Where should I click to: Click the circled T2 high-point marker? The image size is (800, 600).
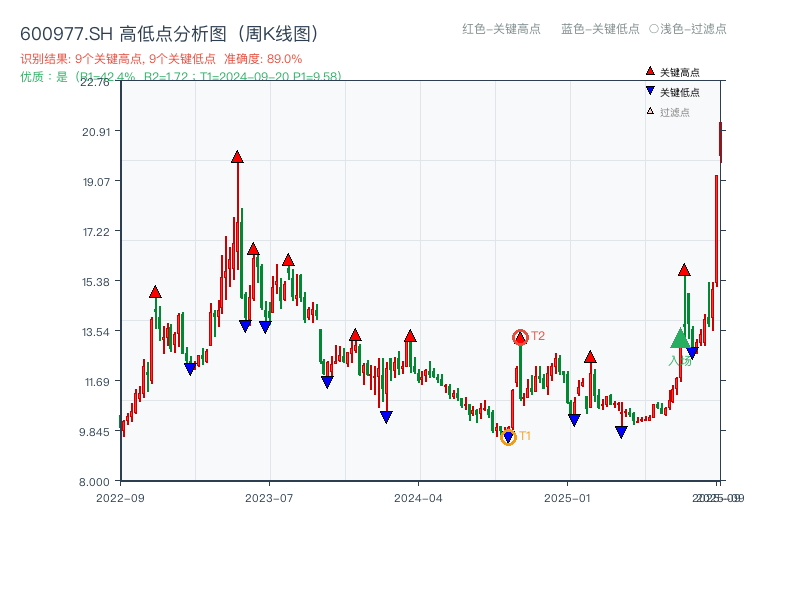[520, 336]
